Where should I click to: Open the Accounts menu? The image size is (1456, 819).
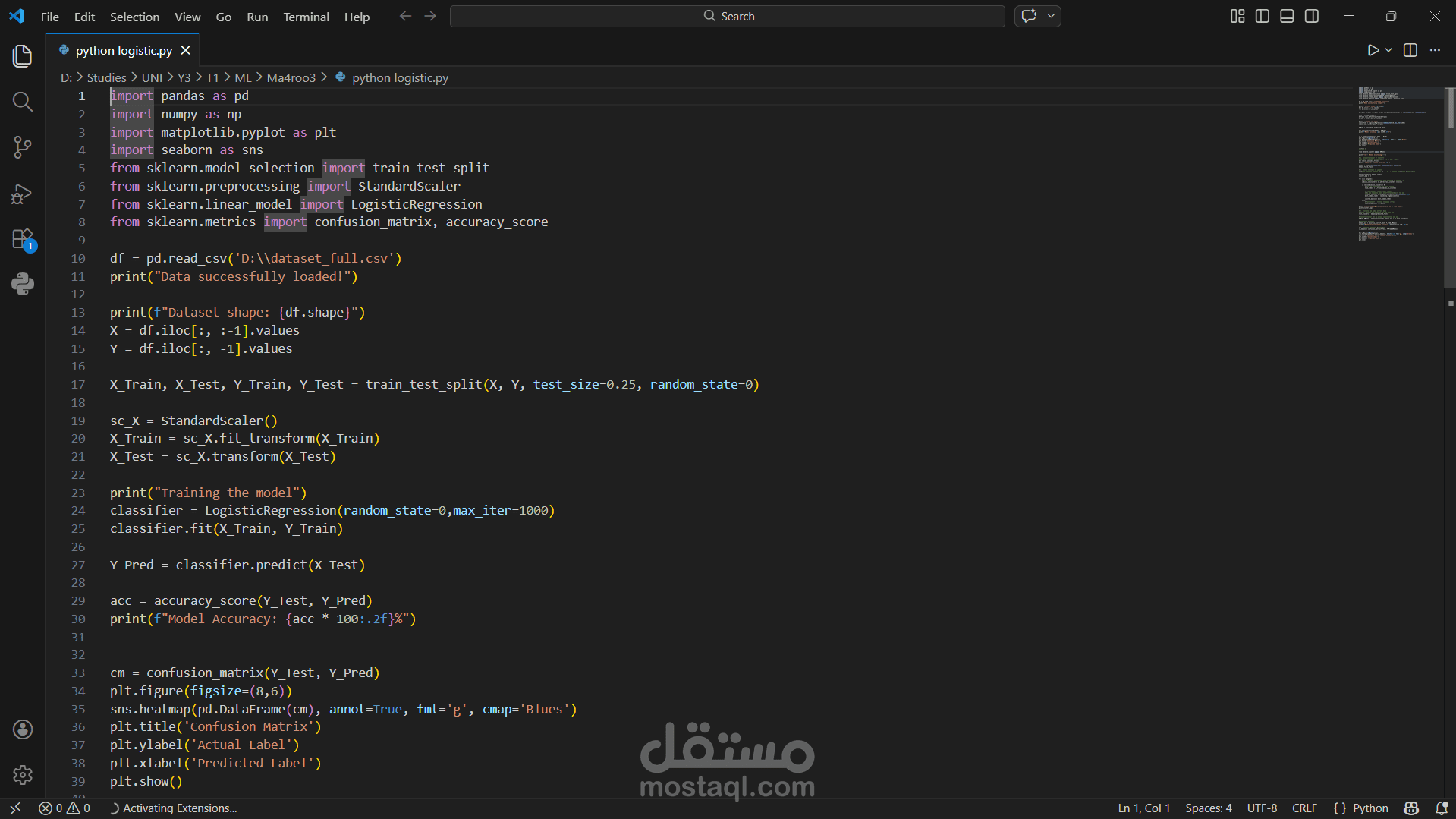(23, 729)
